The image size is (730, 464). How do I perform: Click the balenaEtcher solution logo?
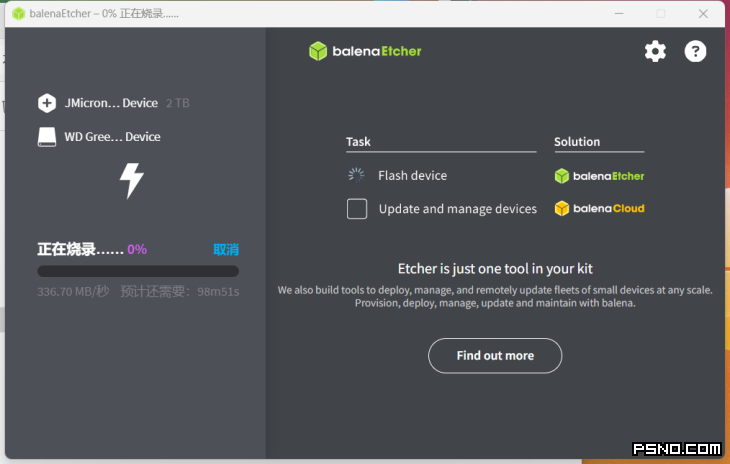coord(599,176)
